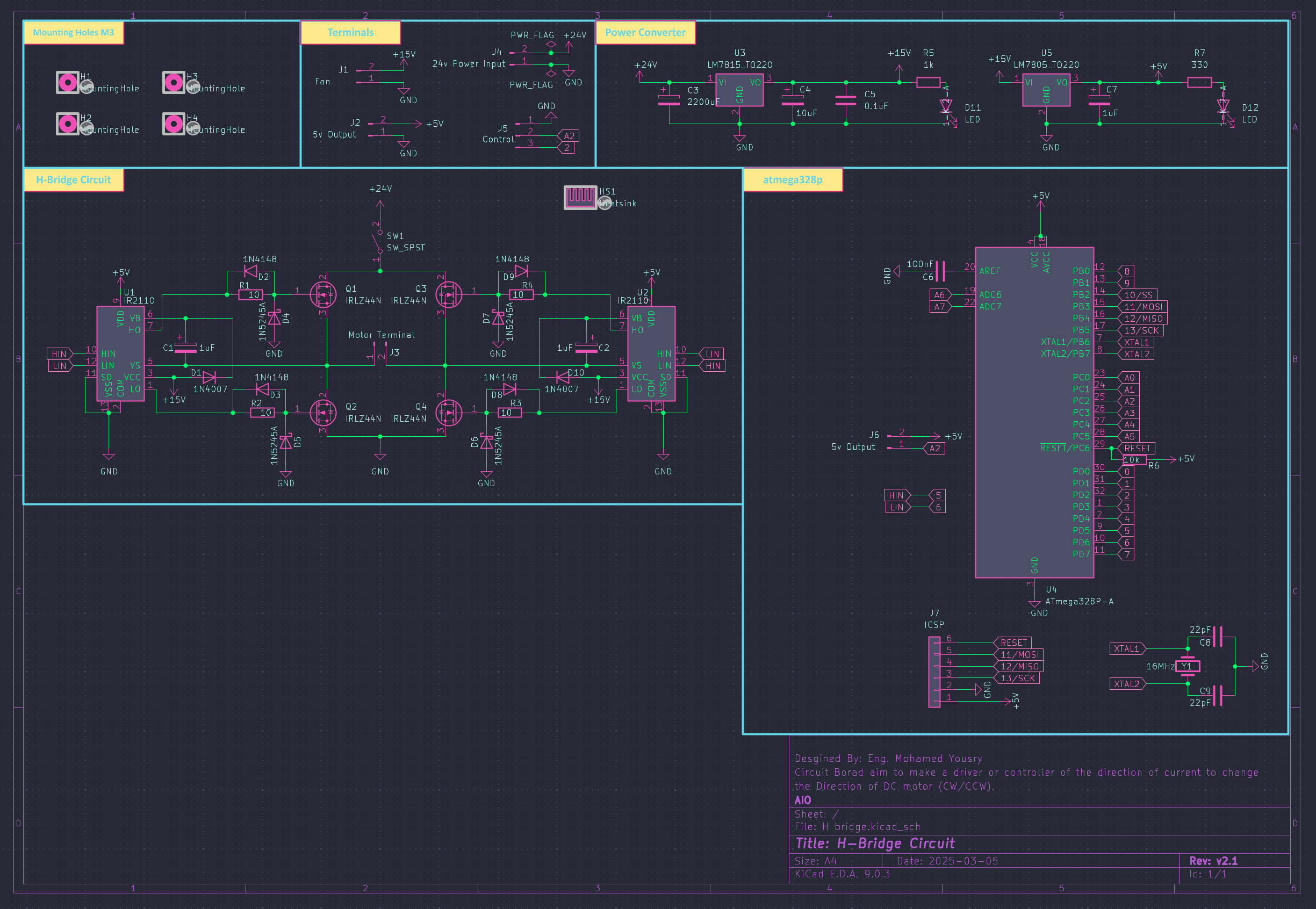Select the Q1 IRLZ44N MOSFET symbol

click(322, 294)
